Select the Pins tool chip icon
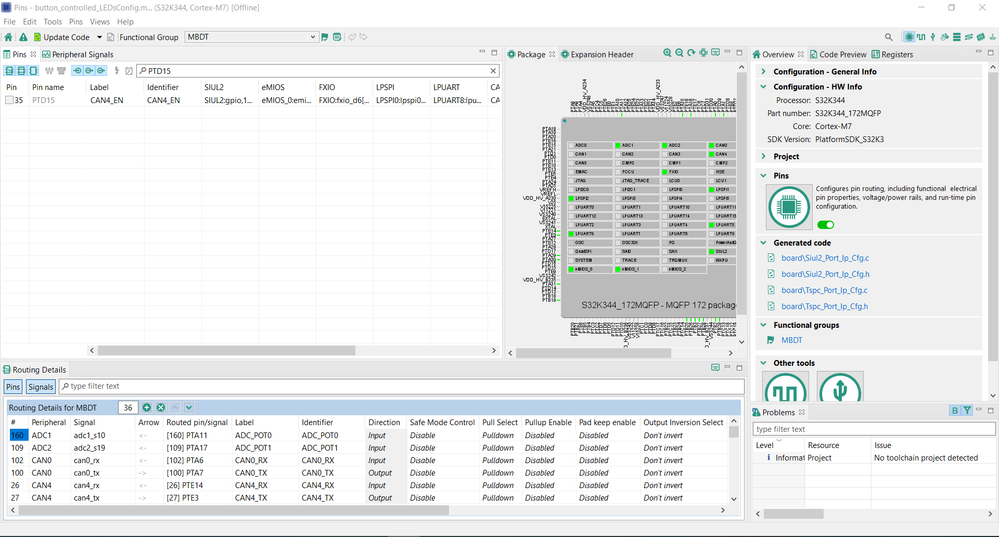 tap(909, 37)
